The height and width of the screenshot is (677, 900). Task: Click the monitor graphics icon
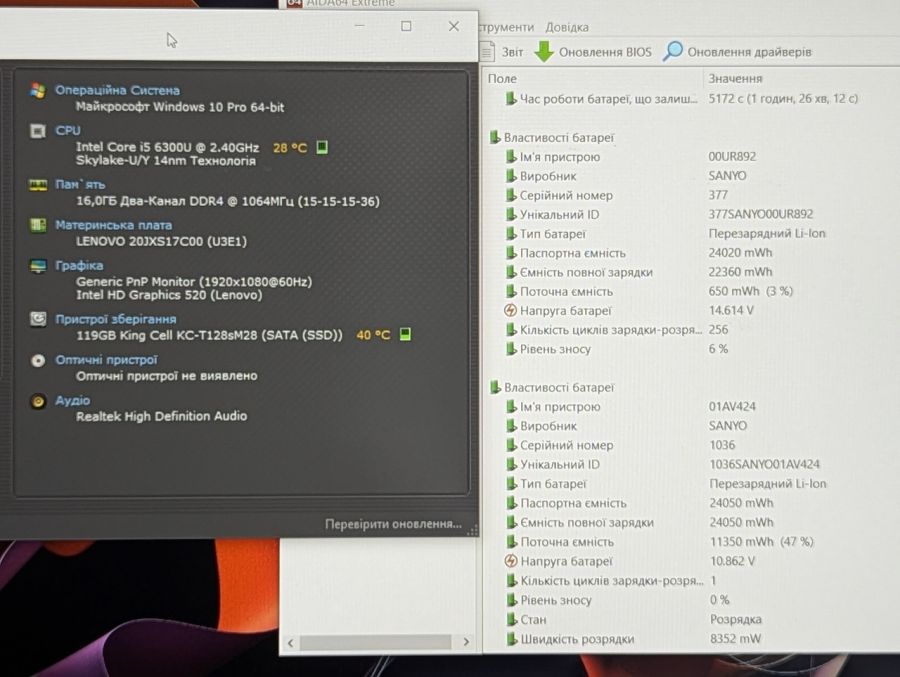tap(38, 266)
